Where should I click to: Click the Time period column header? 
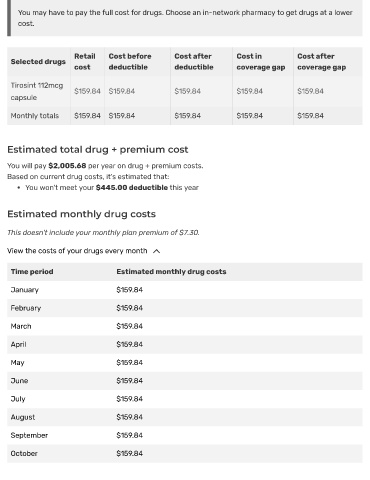coord(32,272)
